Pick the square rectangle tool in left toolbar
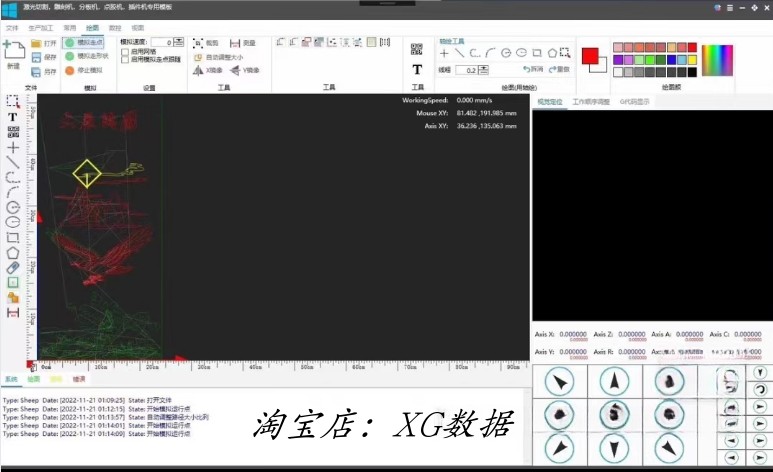This screenshot has height=472, width=773. point(13,237)
